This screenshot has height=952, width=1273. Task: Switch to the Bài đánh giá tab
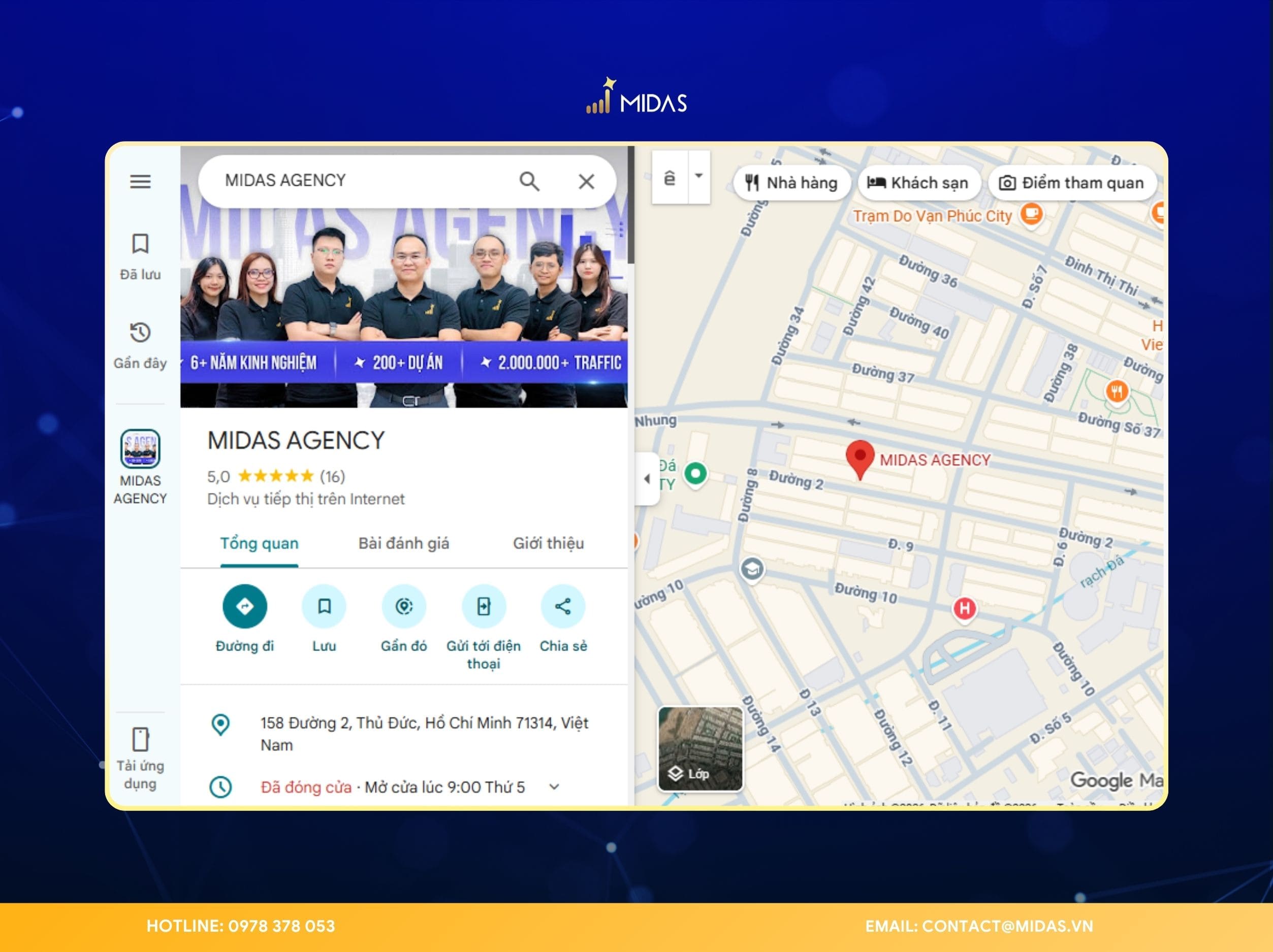(x=404, y=543)
